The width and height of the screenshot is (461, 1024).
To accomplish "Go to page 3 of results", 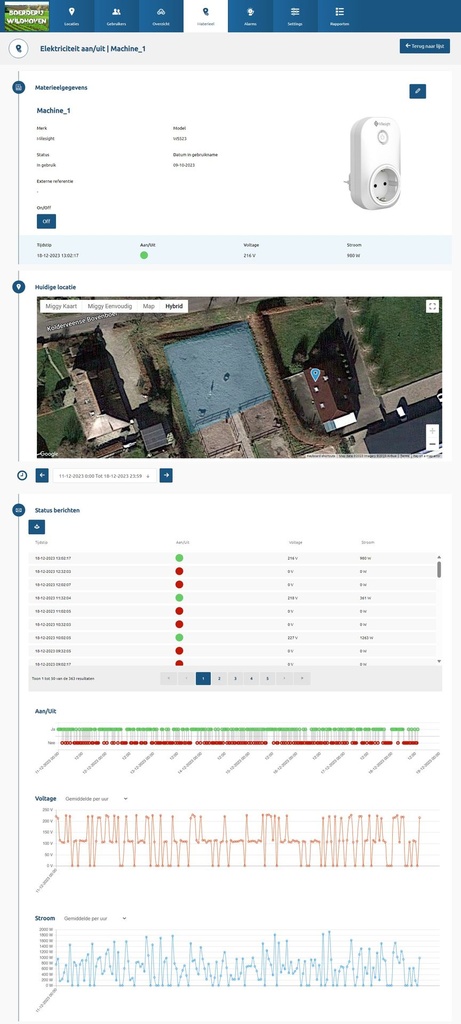I will pyautogui.click(x=235, y=679).
